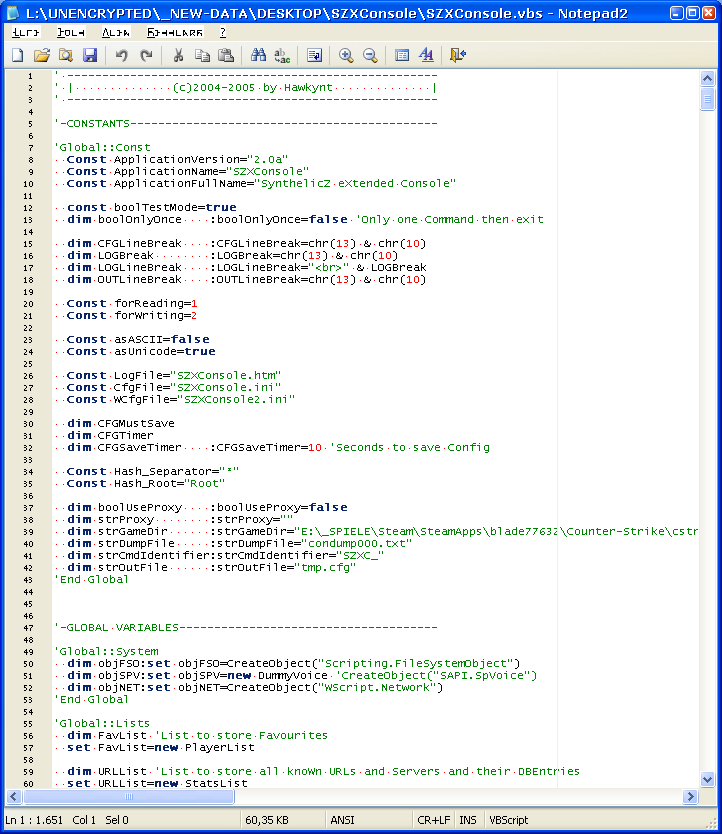Open Find with the binoculars icon
Screen dimensions: 722x834
258,55
